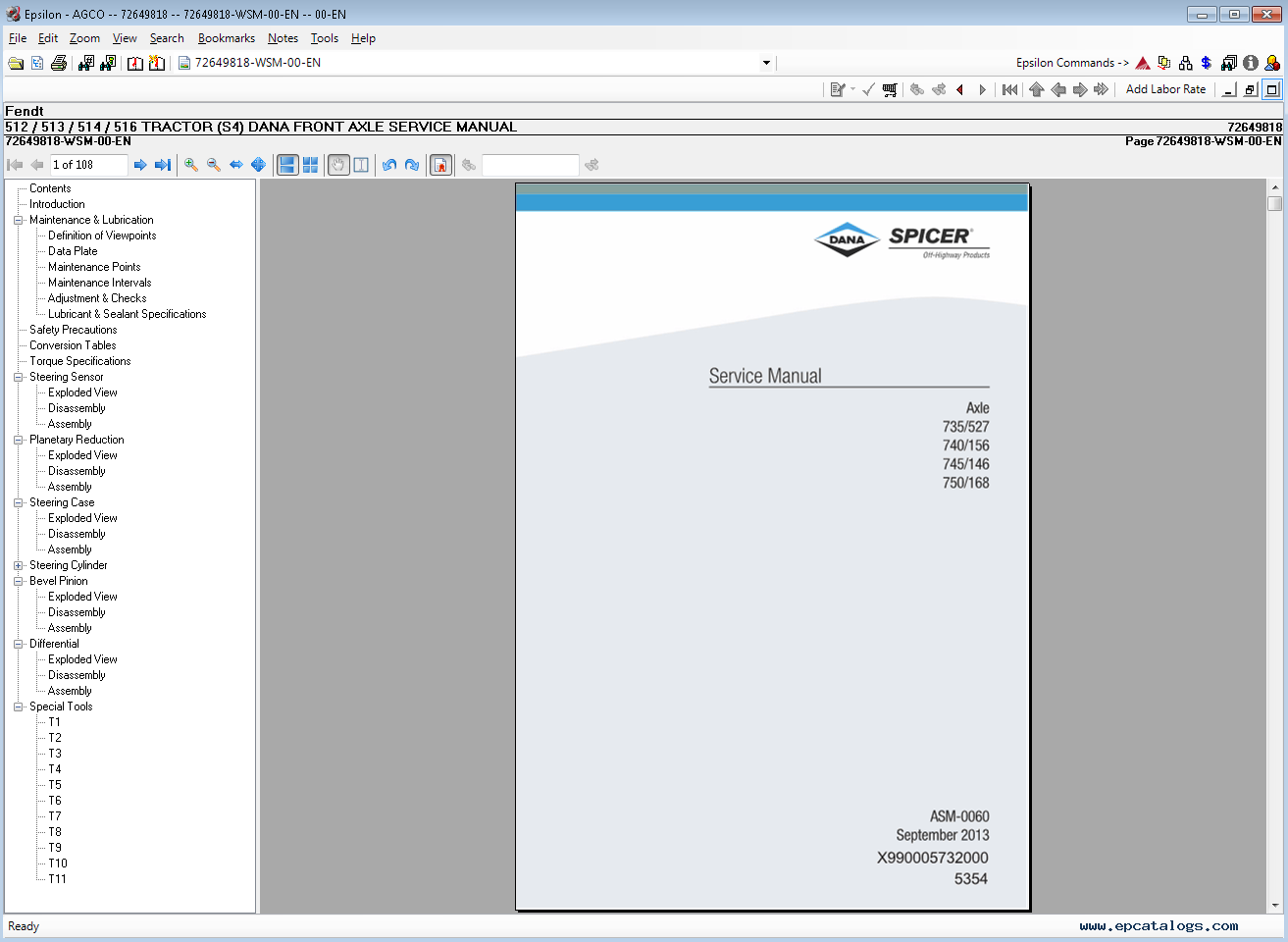This screenshot has height=942, width=1288.
Task: Toggle the hand pan tool
Action: tap(338, 165)
